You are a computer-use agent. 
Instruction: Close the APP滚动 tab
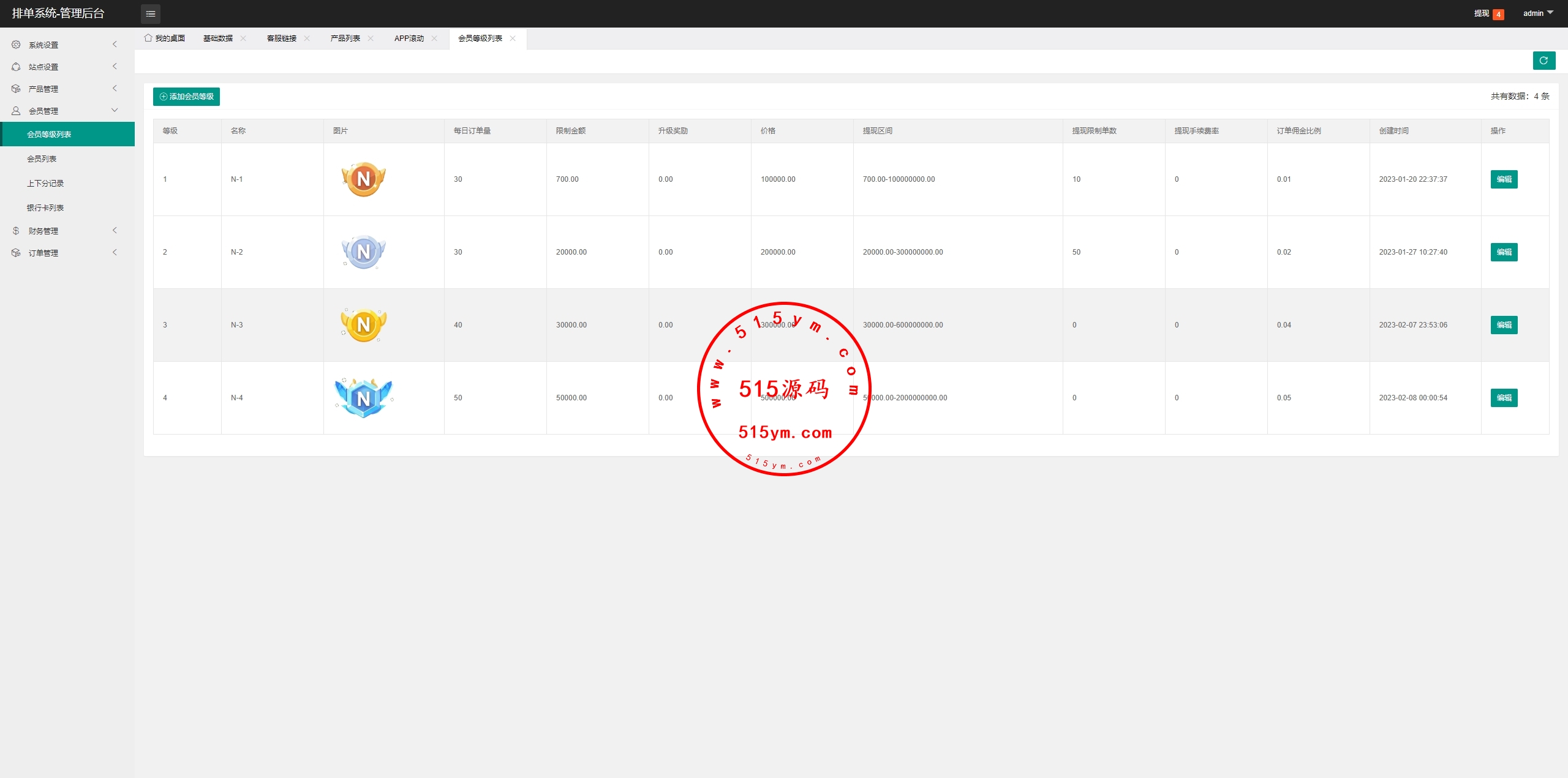tap(434, 39)
